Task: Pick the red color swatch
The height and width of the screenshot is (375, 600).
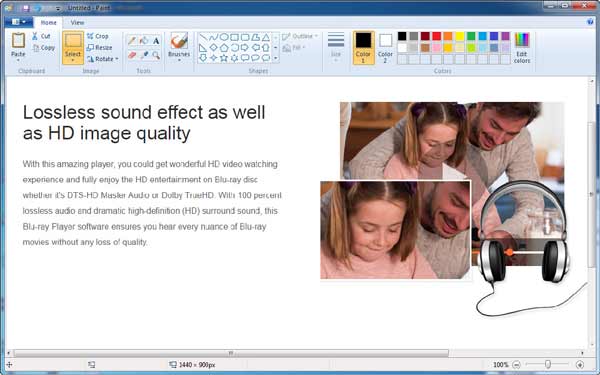Action: (437, 36)
